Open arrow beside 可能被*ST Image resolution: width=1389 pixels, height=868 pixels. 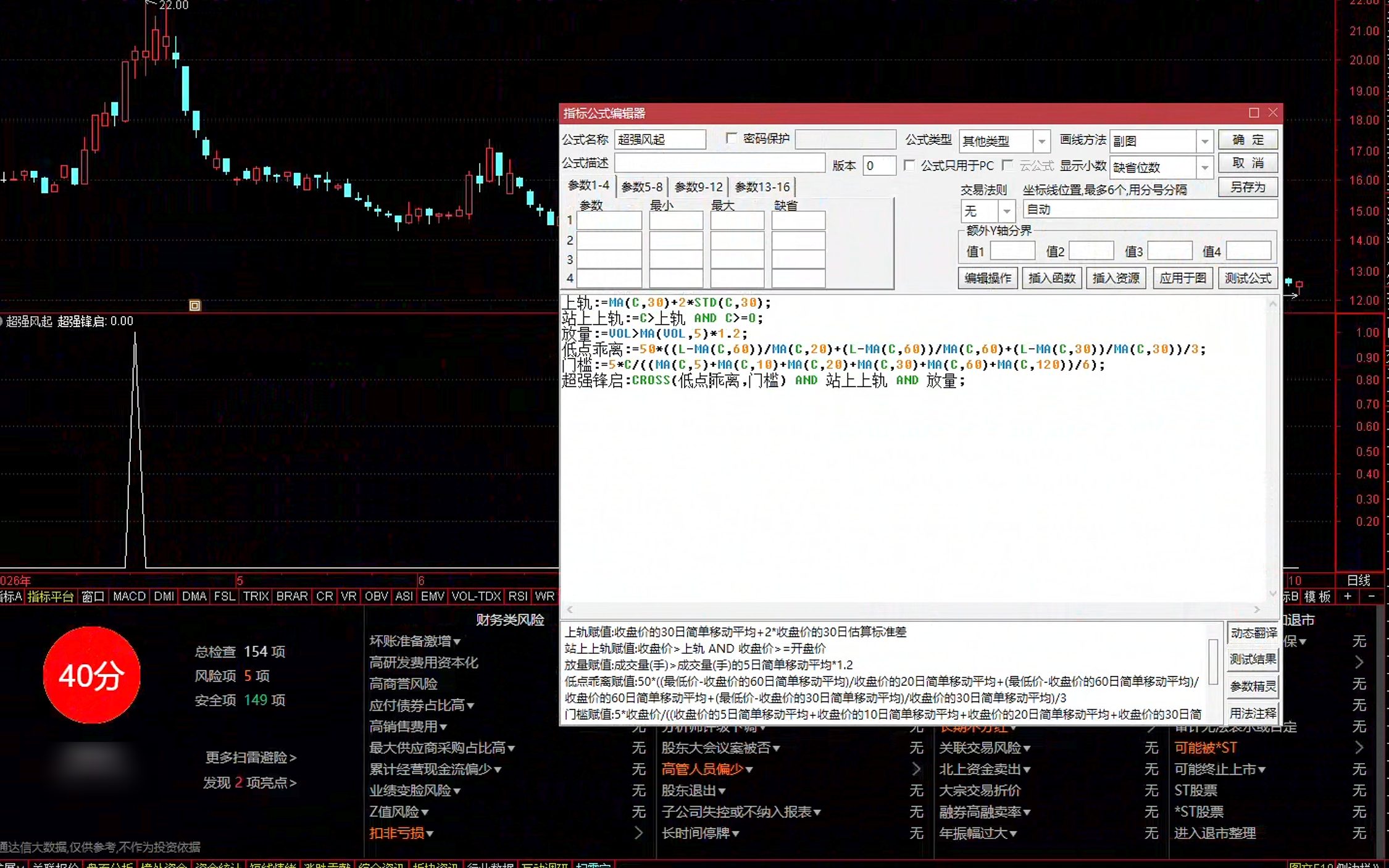[x=1359, y=748]
